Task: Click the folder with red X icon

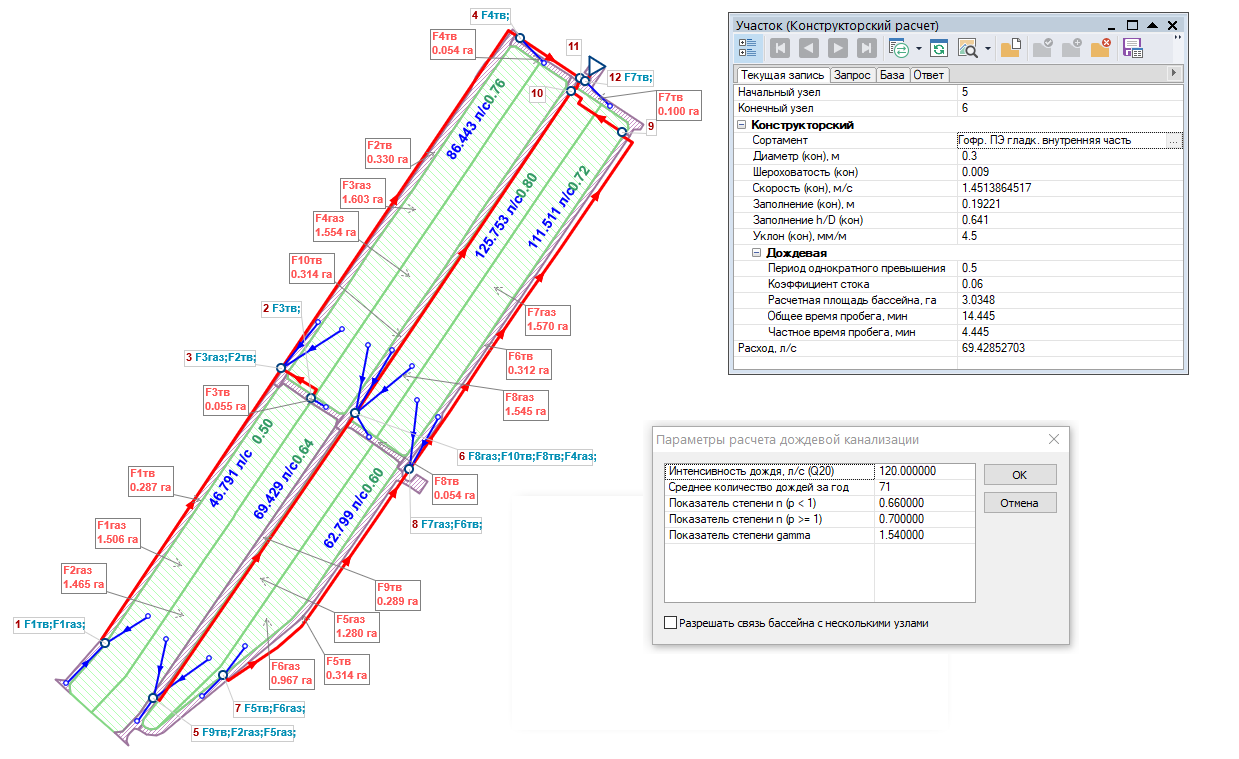Action: click(1100, 48)
